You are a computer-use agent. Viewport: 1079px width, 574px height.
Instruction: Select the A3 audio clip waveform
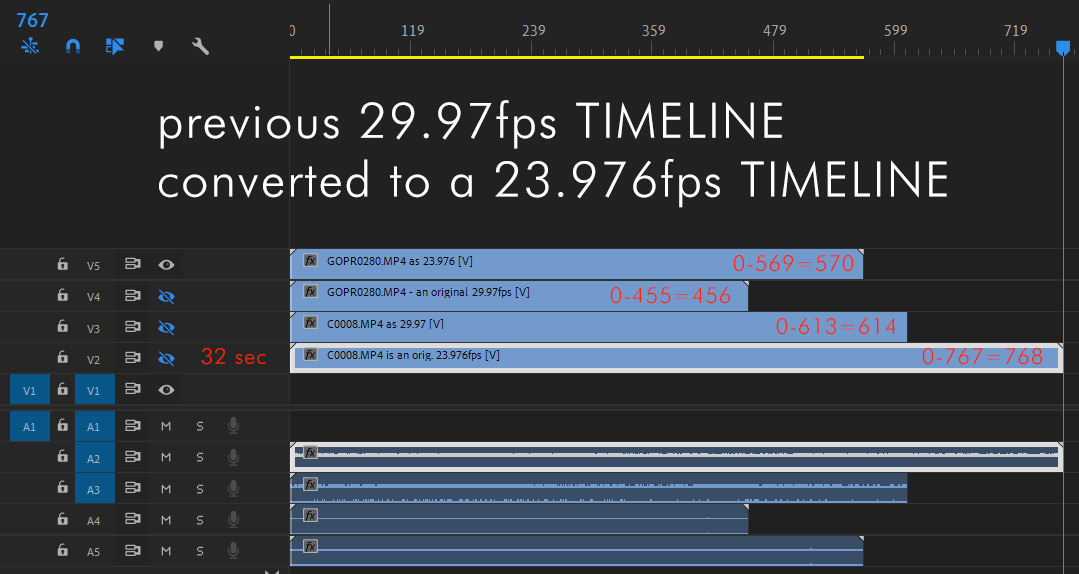point(599,489)
